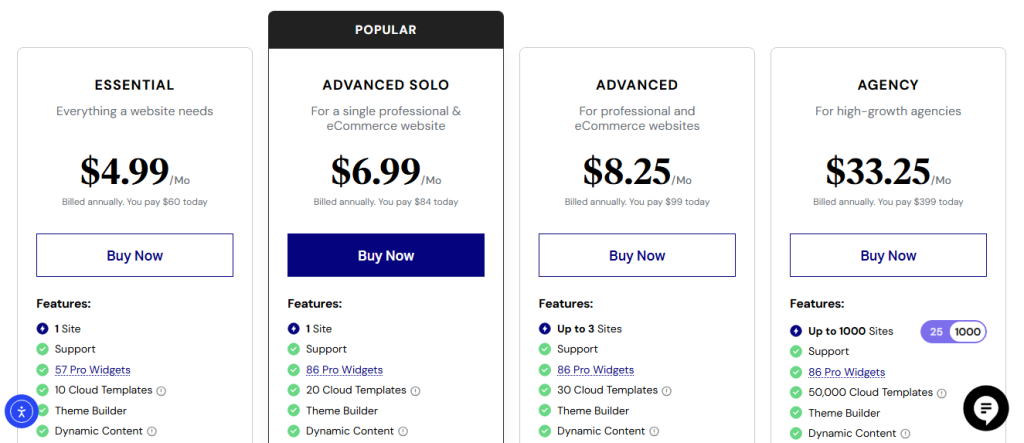Screen dimensions: 1024x443
Task: Click Essential Dynamic Content info icon
Action: (x=152, y=432)
